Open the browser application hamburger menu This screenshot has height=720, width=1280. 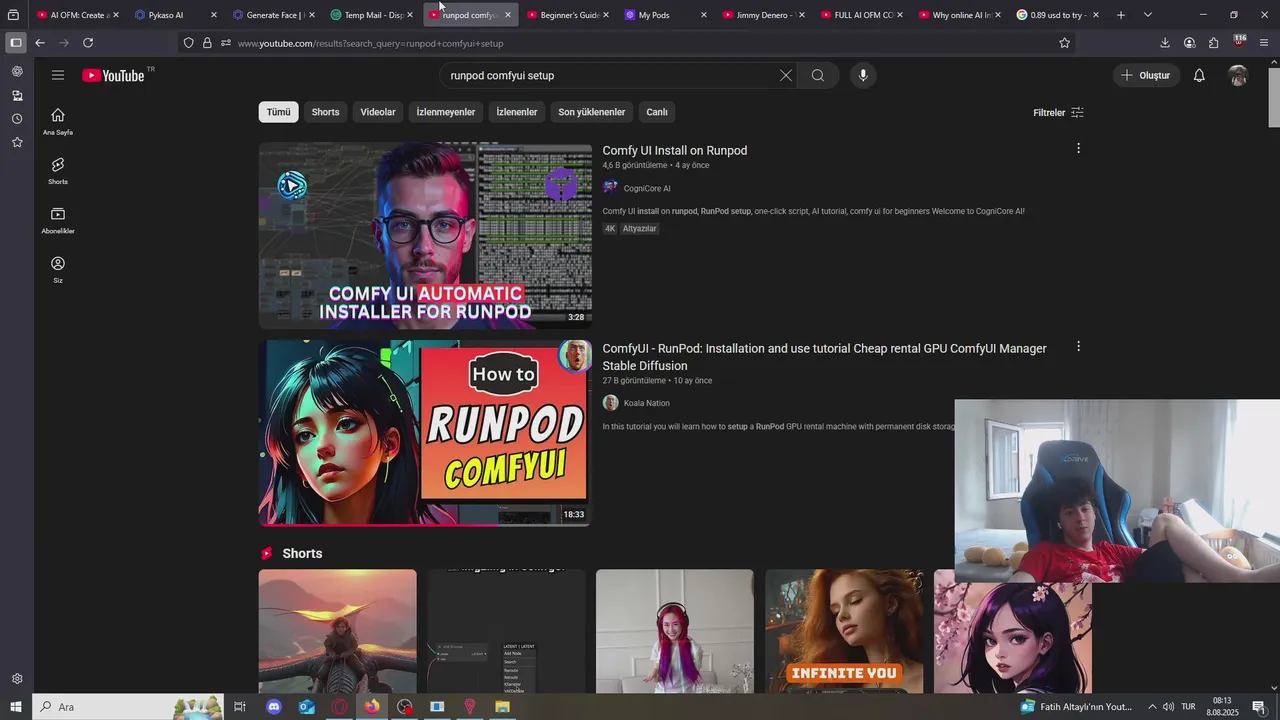(x=1264, y=43)
